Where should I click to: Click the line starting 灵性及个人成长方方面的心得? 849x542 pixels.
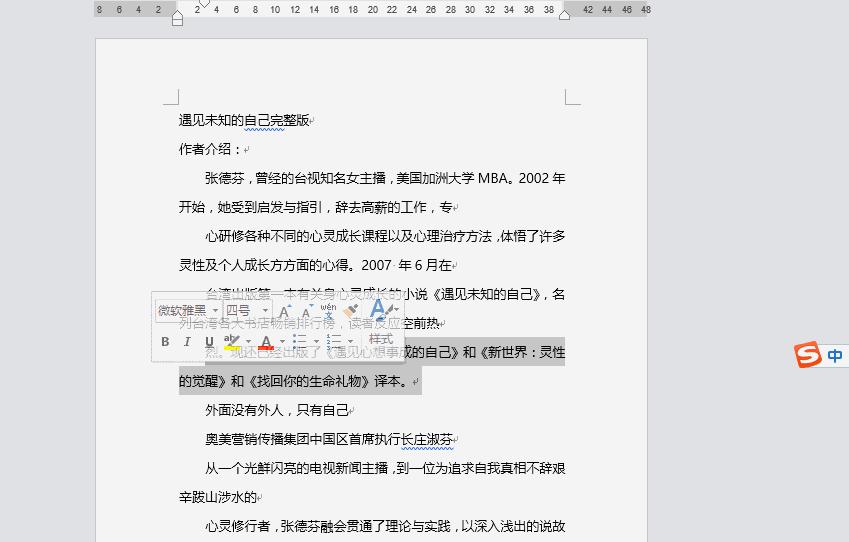click(x=316, y=265)
